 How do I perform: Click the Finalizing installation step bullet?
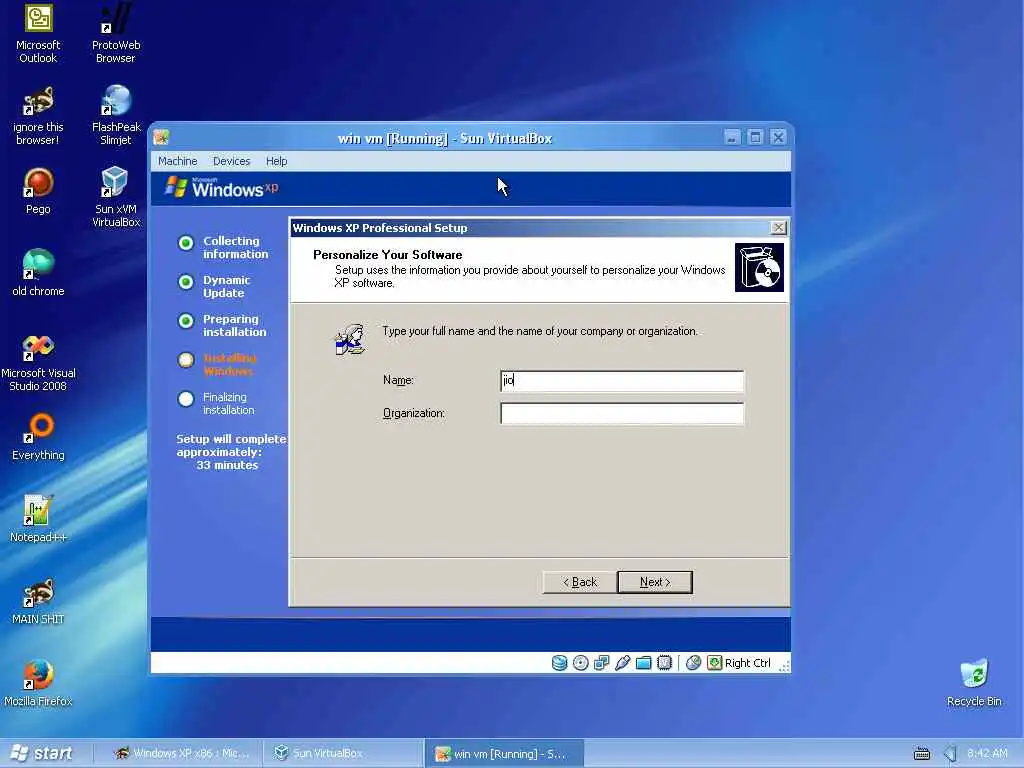[186, 399]
